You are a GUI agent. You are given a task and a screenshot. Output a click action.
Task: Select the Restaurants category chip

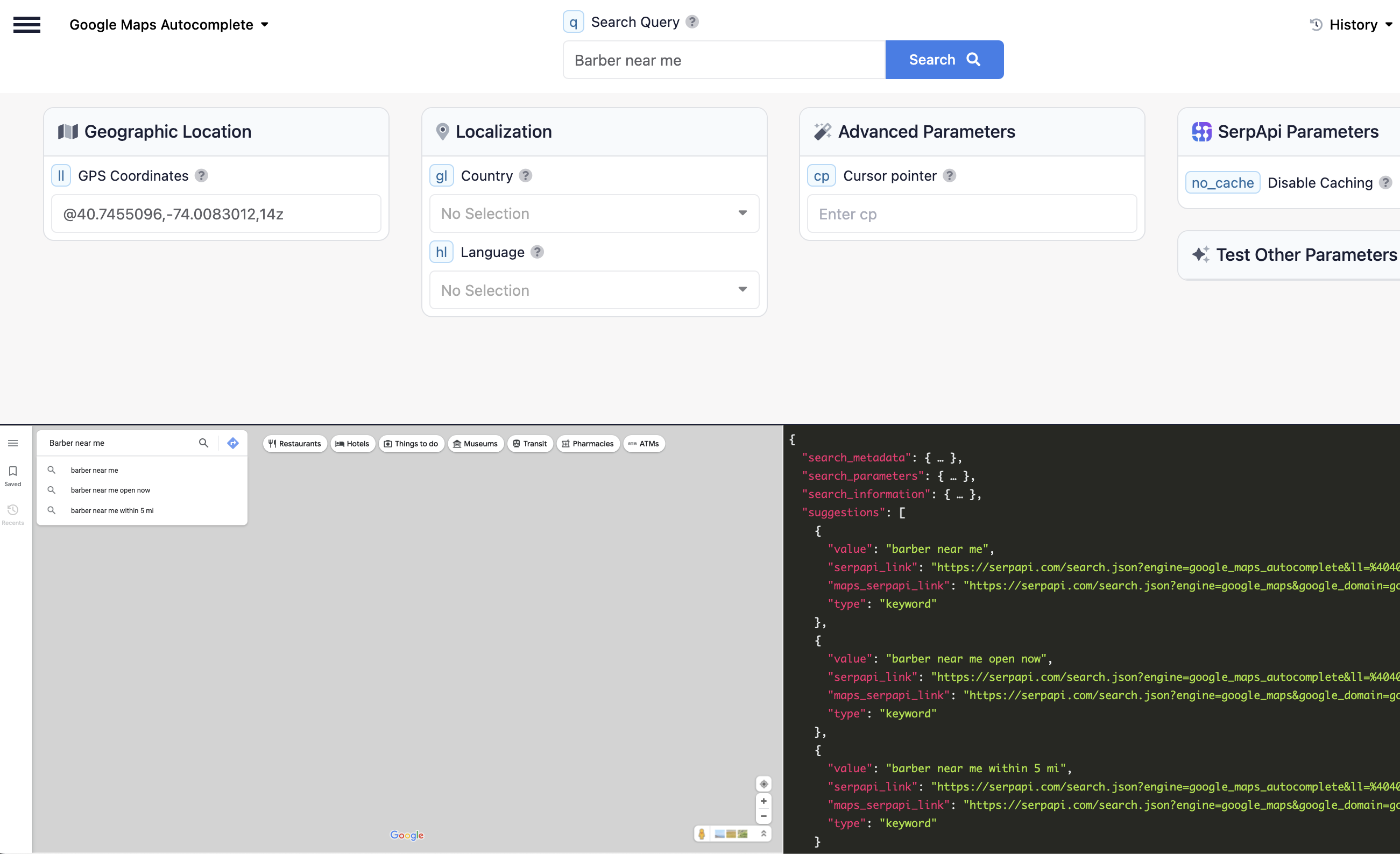(295, 444)
